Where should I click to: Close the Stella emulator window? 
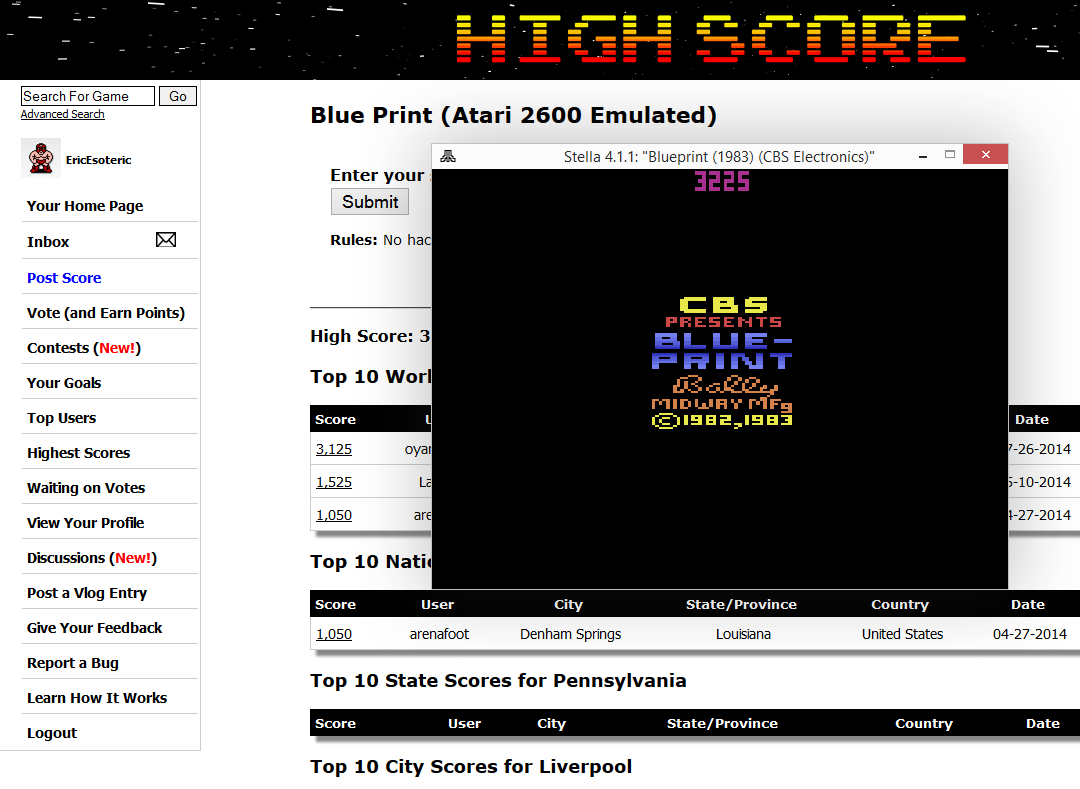(x=986, y=154)
